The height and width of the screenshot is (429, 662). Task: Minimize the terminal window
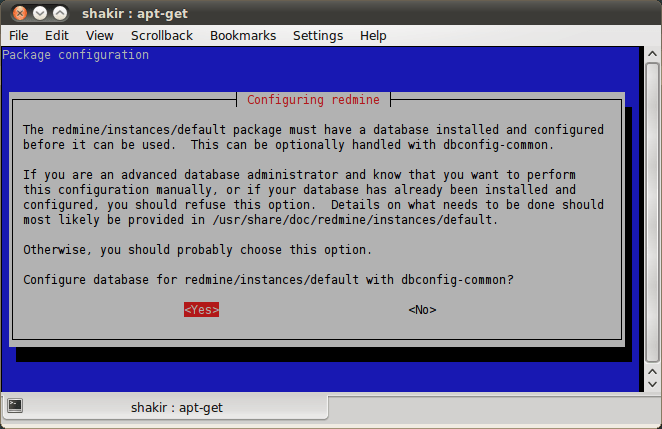[40, 14]
